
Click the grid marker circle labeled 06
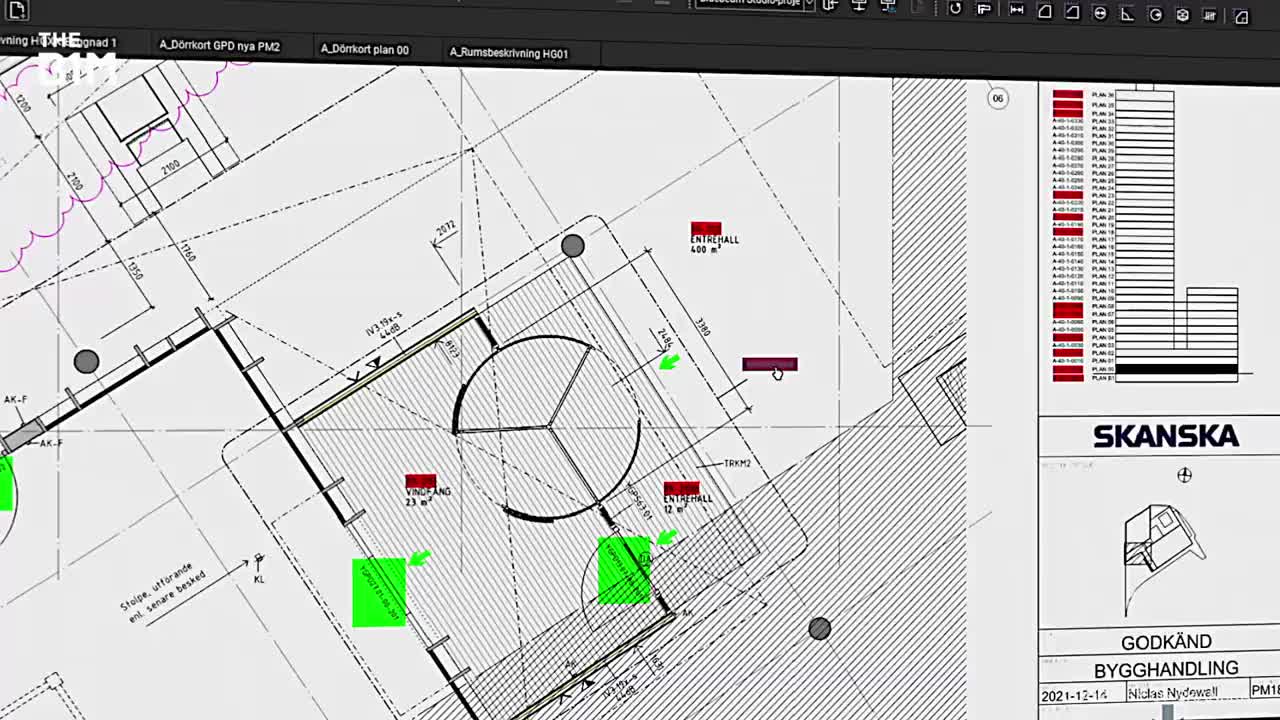pyautogui.click(x=997, y=98)
